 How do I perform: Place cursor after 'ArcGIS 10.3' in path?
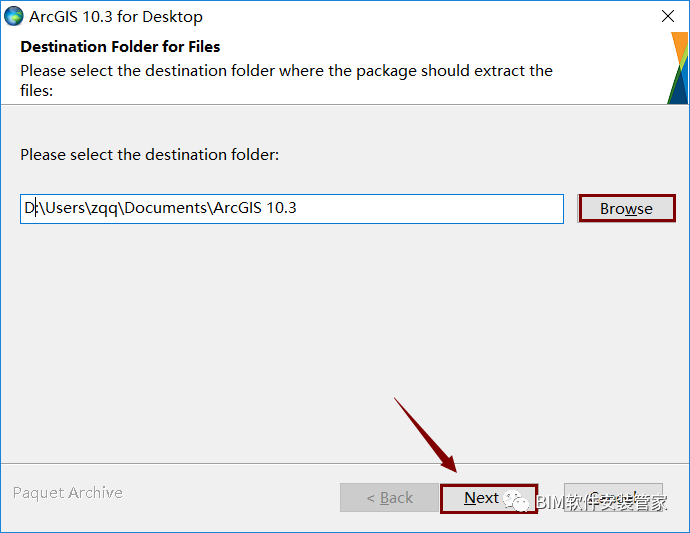click(297, 208)
